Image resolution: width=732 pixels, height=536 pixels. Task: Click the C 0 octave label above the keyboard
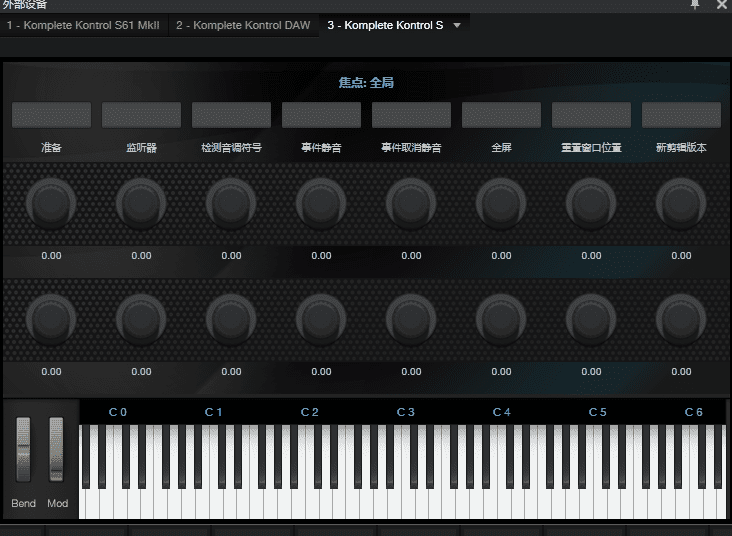tap(118, 412)
